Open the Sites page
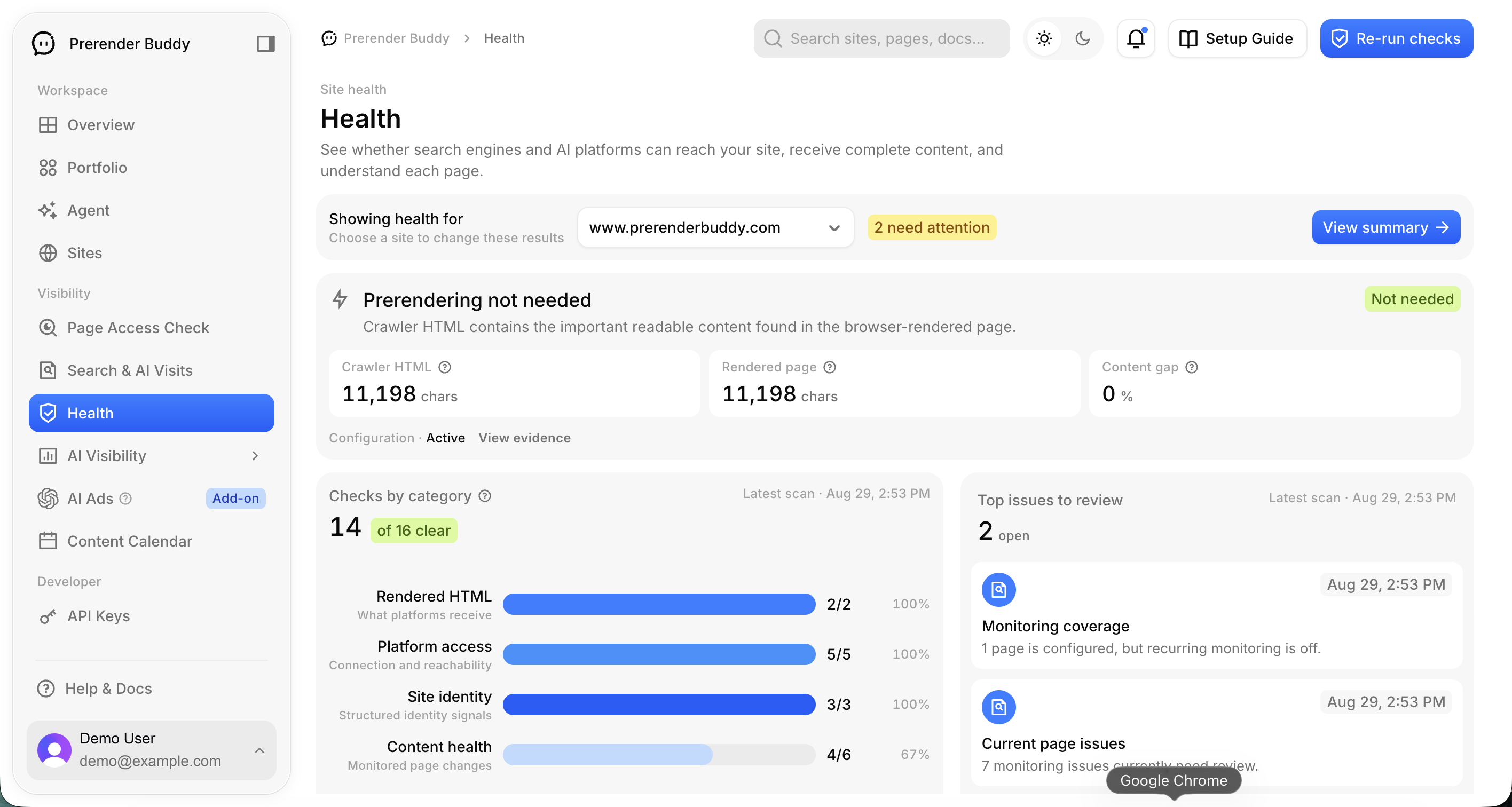This screenshot has height=807, width=1512. [152, 253]
